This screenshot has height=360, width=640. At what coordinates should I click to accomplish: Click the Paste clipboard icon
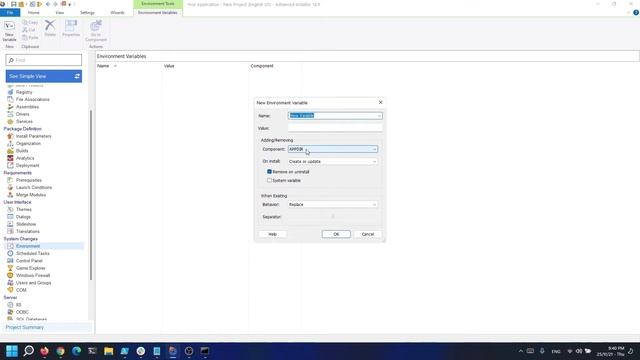30,38
